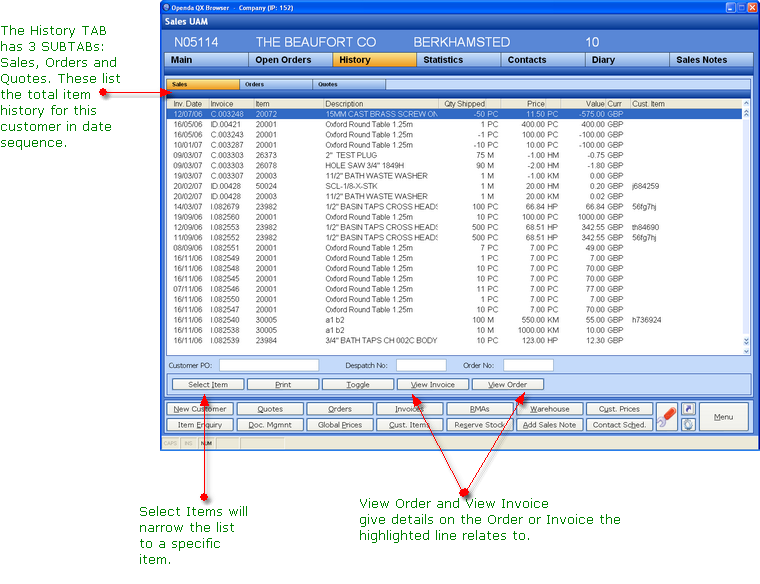Viewport: 760px width, 584px height.
Task: Click the Qty Shipped column header
Action: [464, 104]
